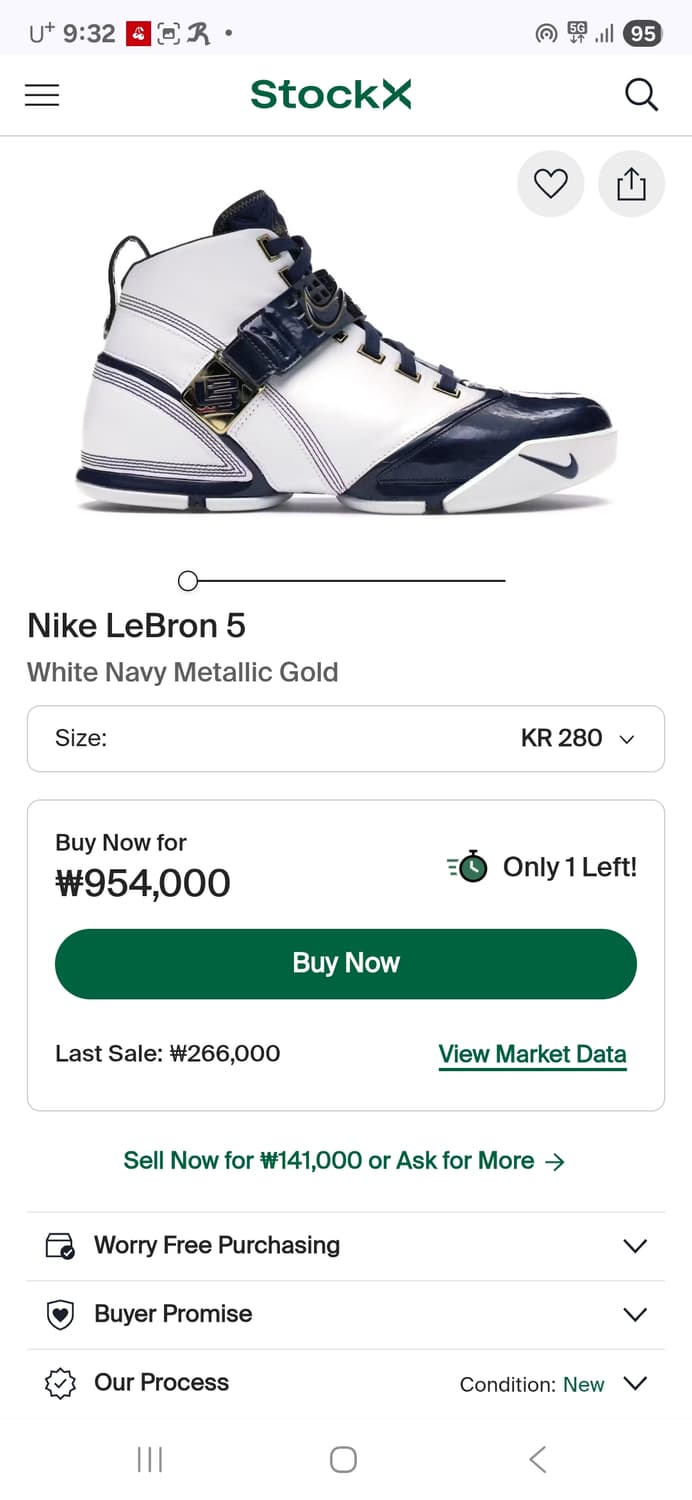Viewport: 692px width, 1500px height.
Task: Open the View Market Data link
Action: tap(532, 1054)
